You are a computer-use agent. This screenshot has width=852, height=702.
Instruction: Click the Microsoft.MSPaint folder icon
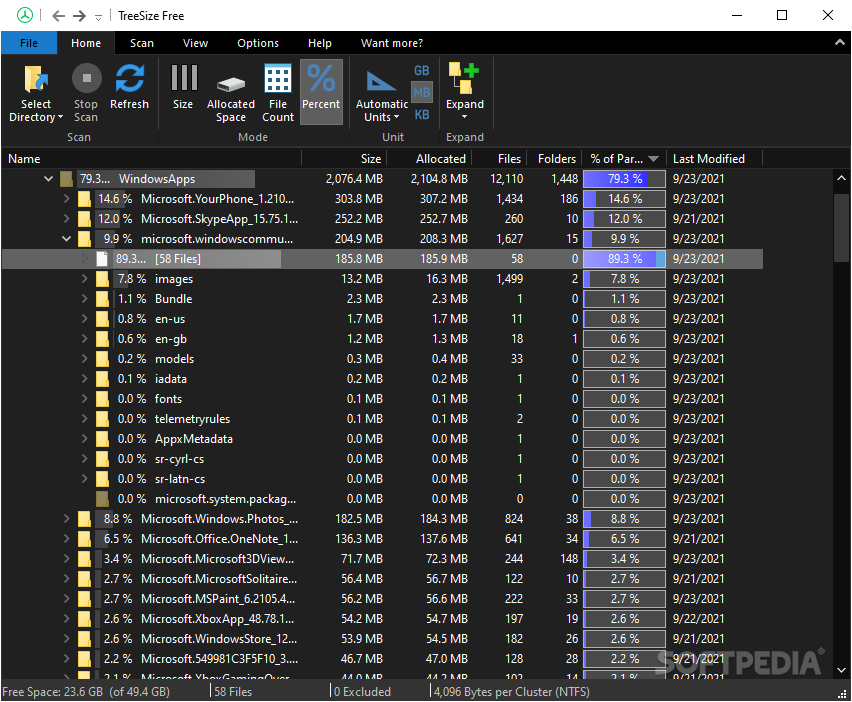tap(84, 599)
